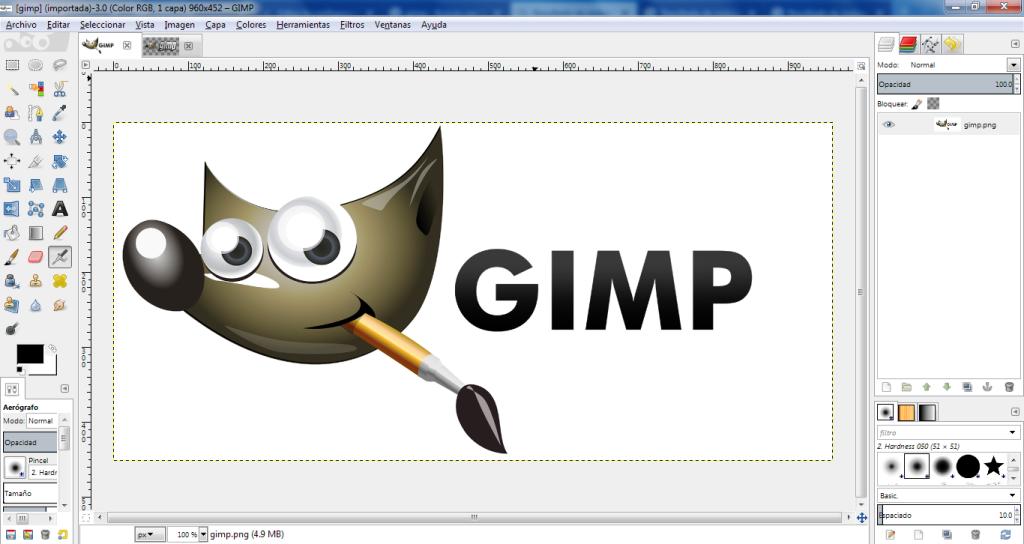
Task: Select the Move tool
Action: (59, 136)
